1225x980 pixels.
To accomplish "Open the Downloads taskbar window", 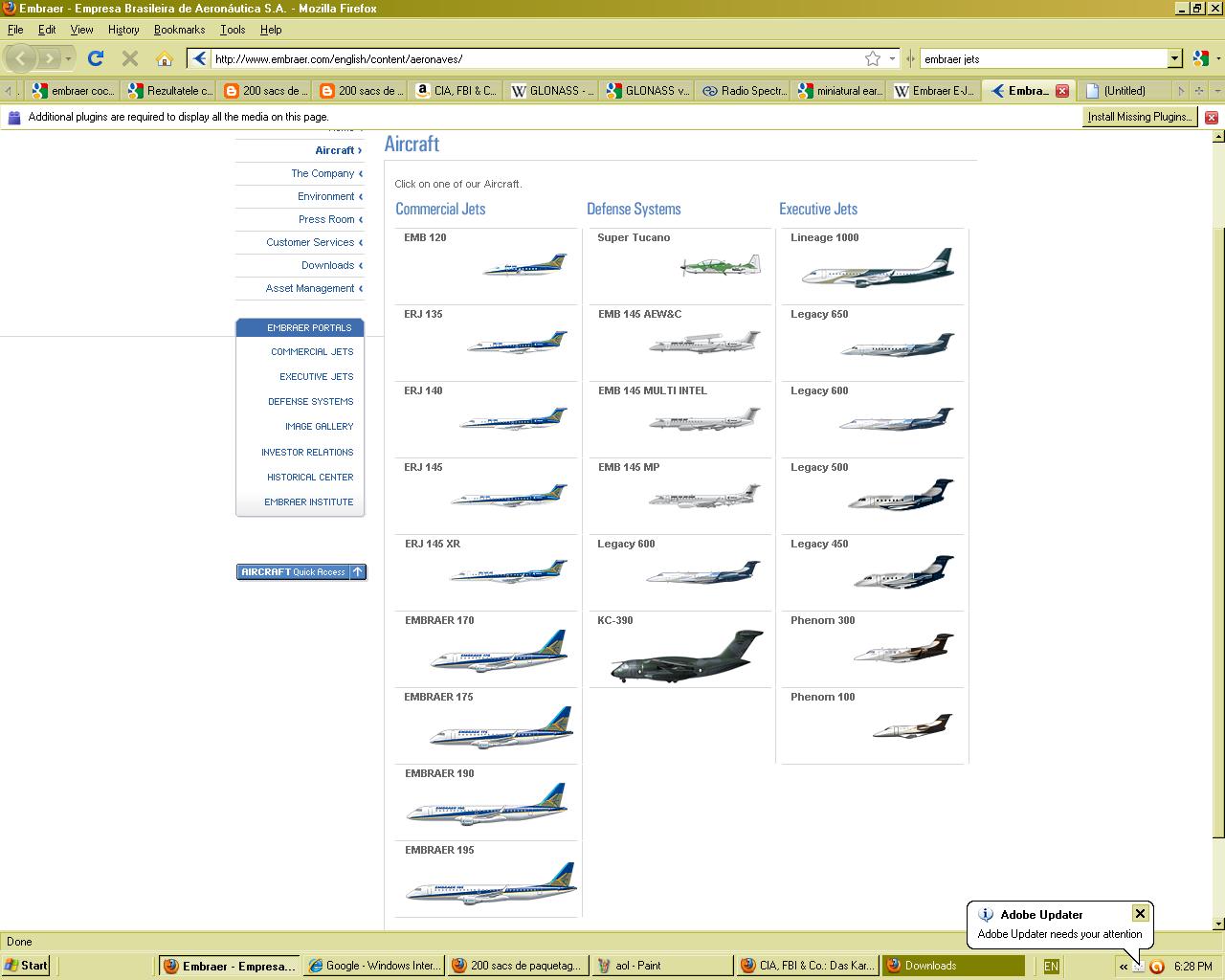I will point(952,966).
